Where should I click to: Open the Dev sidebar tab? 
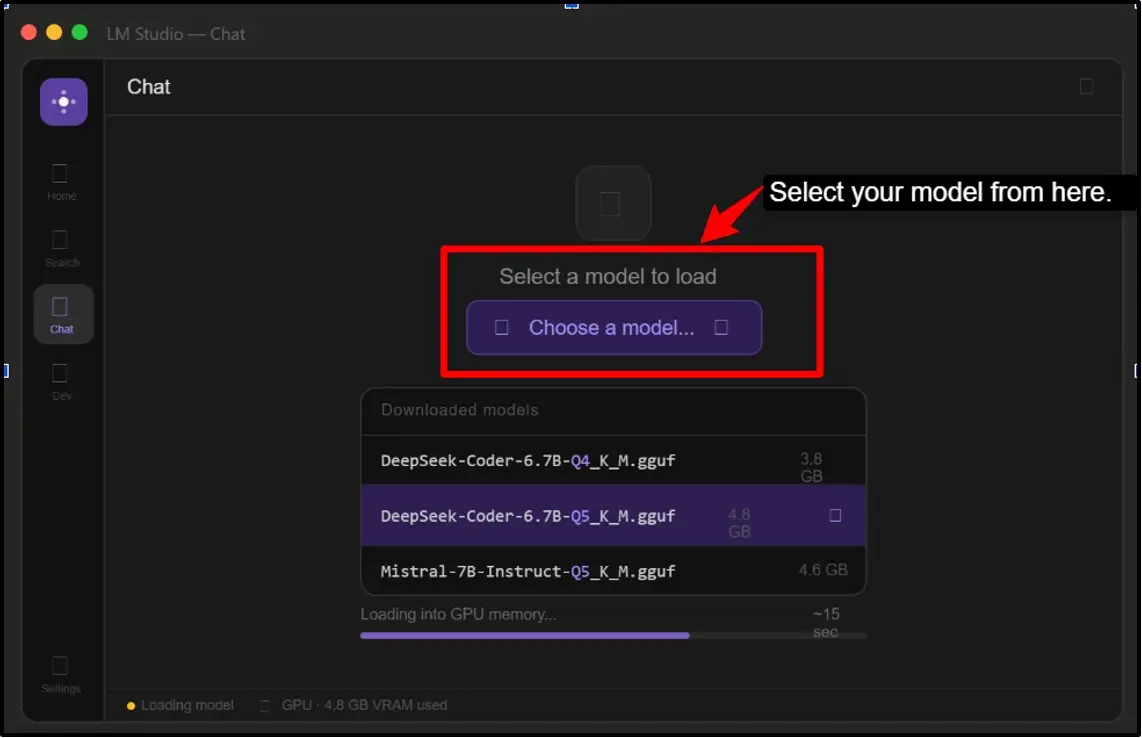coord(61,382)
